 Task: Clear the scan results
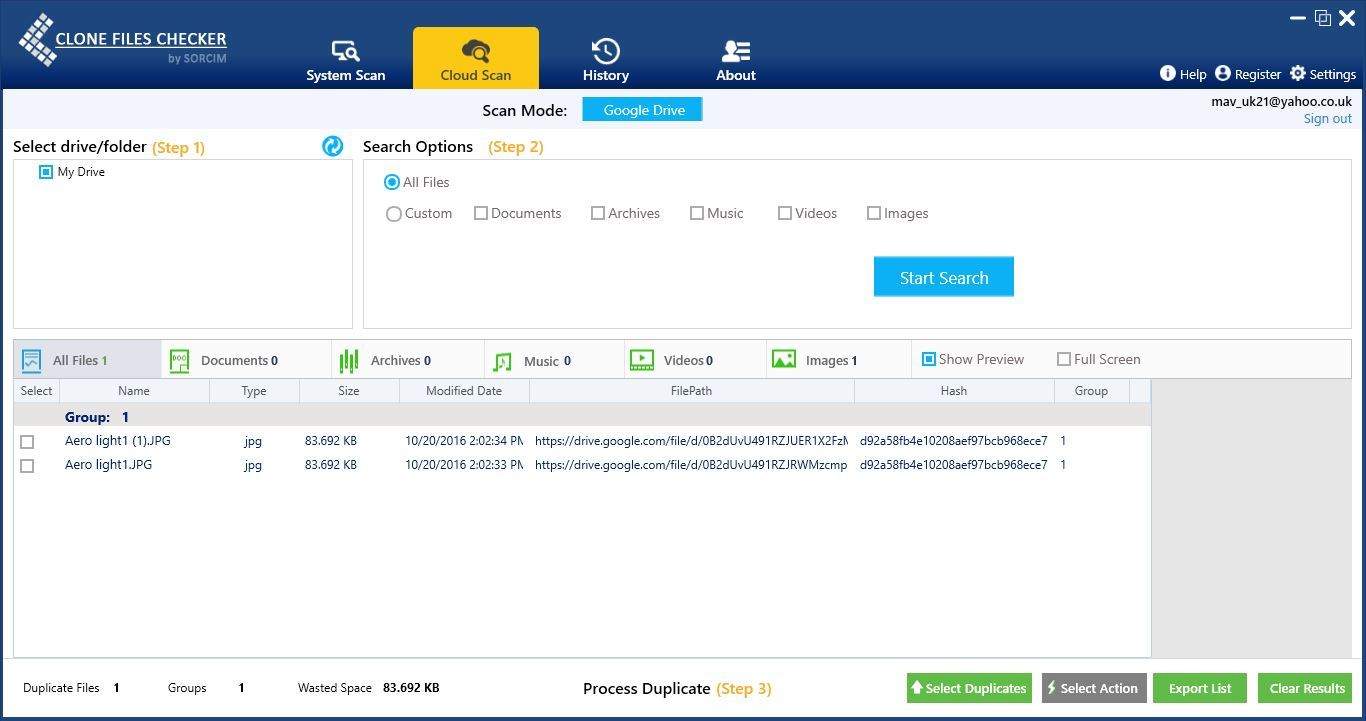pos(1306,688)
